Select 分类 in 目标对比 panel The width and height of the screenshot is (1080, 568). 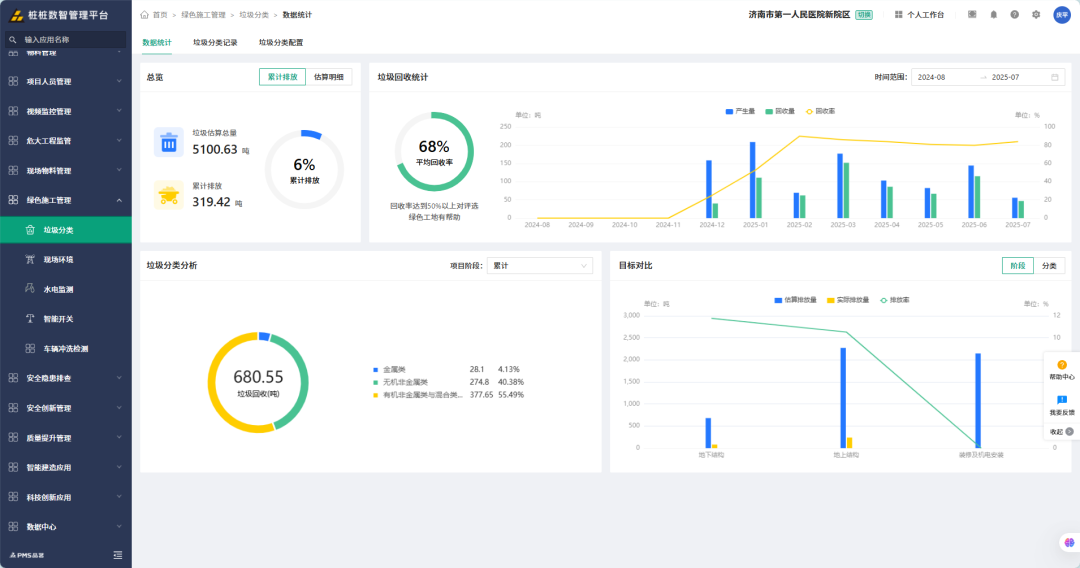click(1049, 266)
